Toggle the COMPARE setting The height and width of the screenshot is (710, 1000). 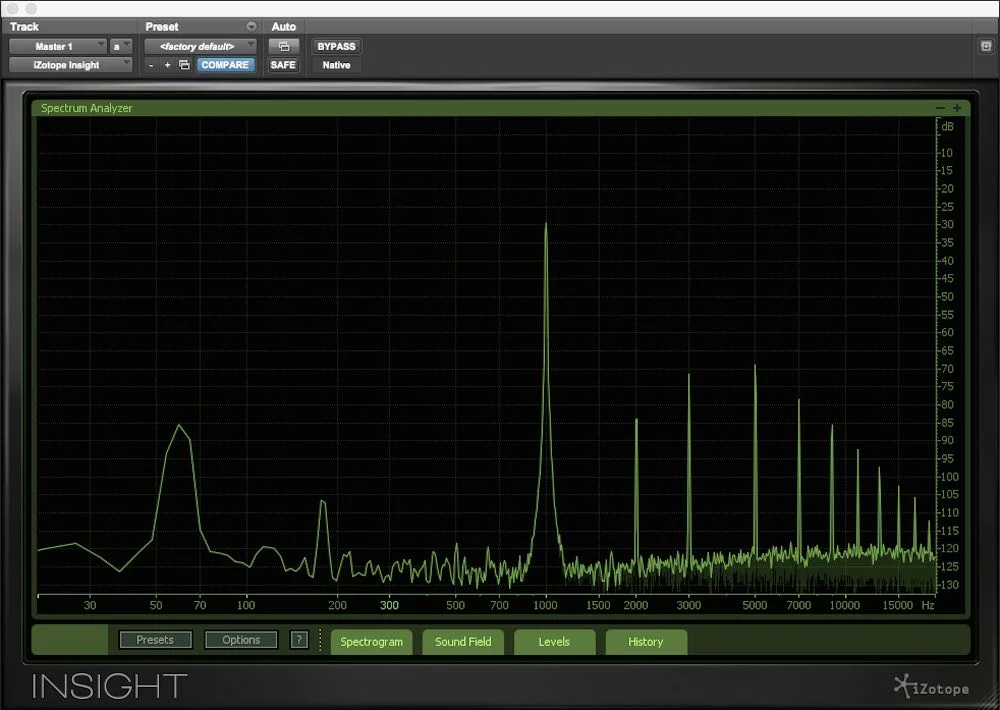click(x=226, y=64)
